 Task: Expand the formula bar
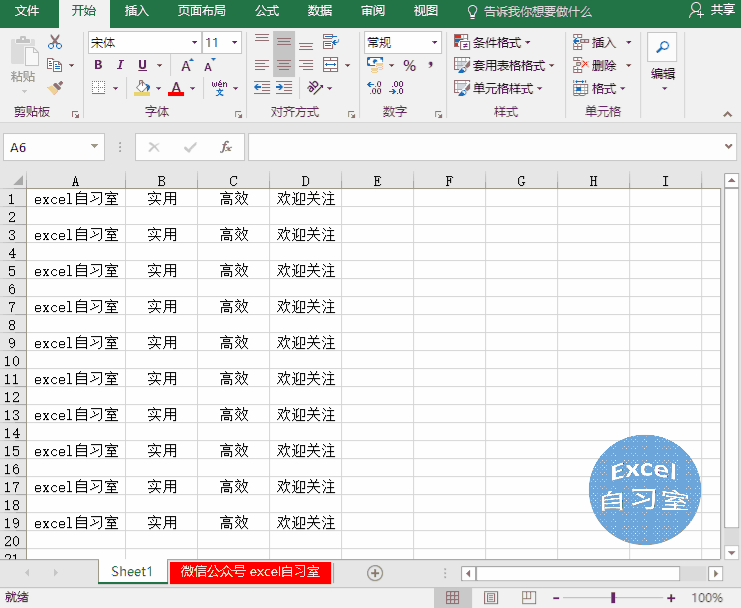pyautogui.click(x=728, y=146)
